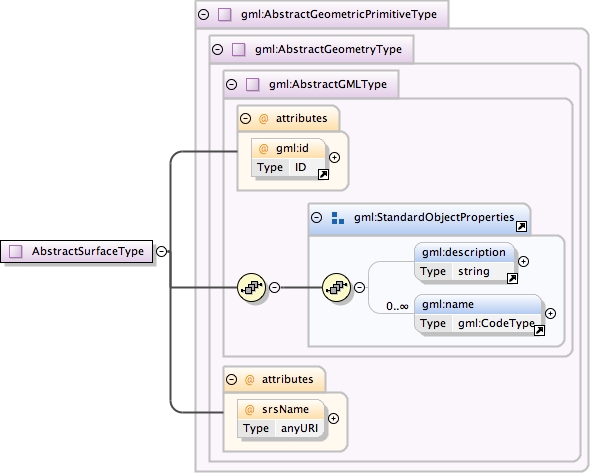This screenshot has width=590, height=473.
Task: Follow reference arrow on gml:description element
Action: coord(512,278)
